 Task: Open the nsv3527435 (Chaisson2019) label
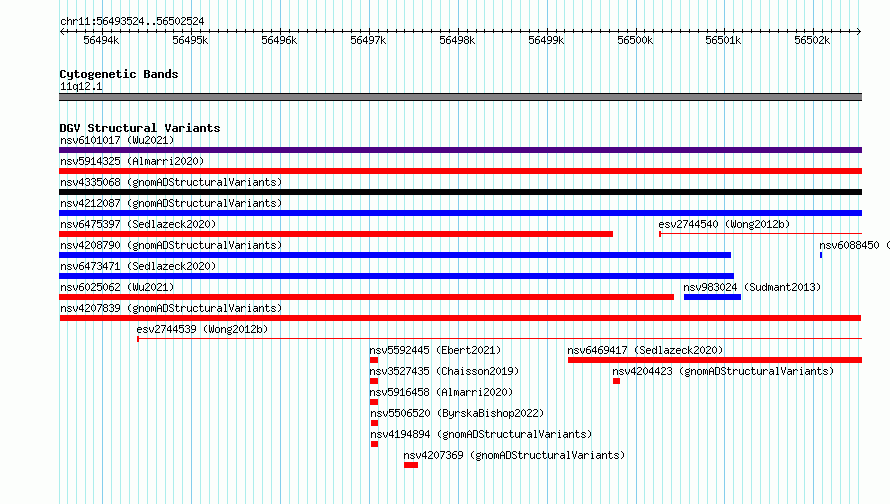coord(444,371)
